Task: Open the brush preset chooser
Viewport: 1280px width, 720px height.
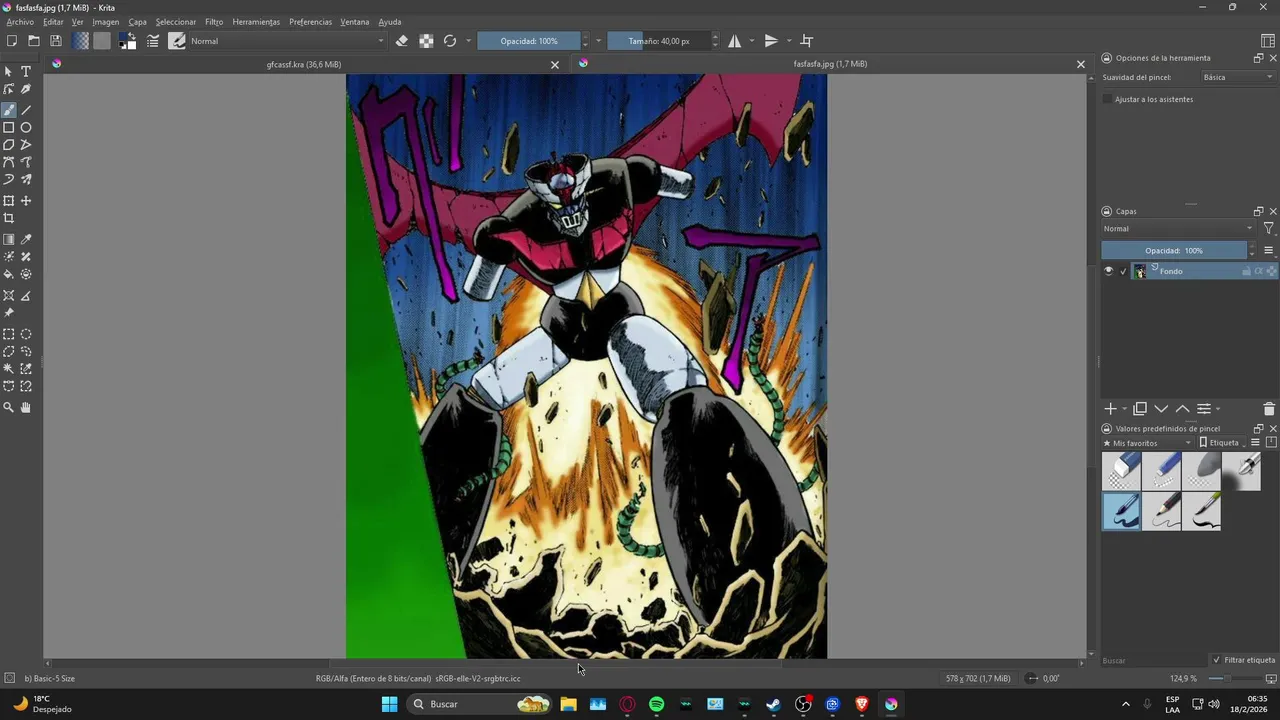Action: (177, 41)
